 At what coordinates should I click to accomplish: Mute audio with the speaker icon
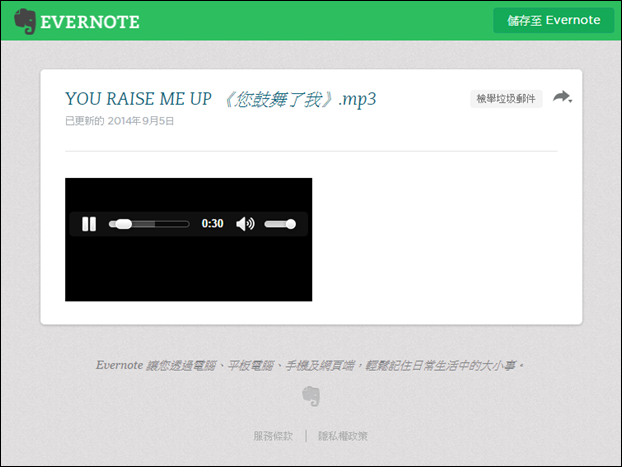245,224
